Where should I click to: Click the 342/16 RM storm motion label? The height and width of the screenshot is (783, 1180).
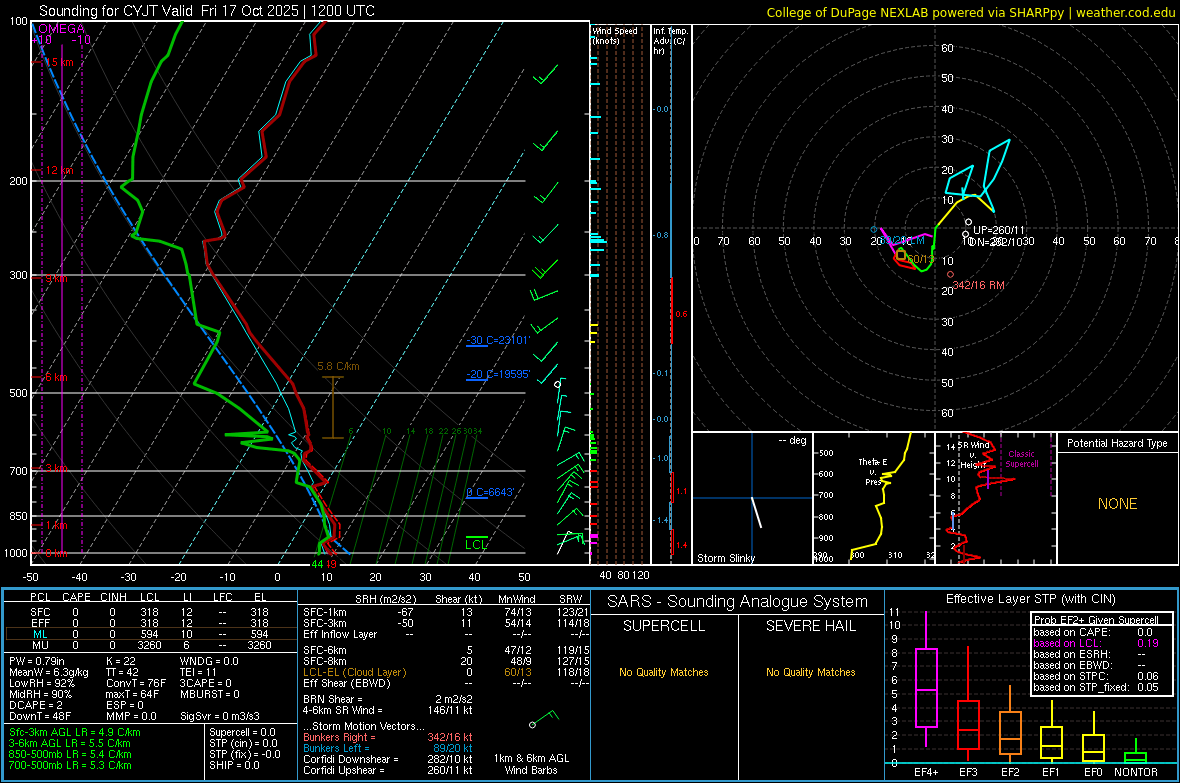point(978,285)
